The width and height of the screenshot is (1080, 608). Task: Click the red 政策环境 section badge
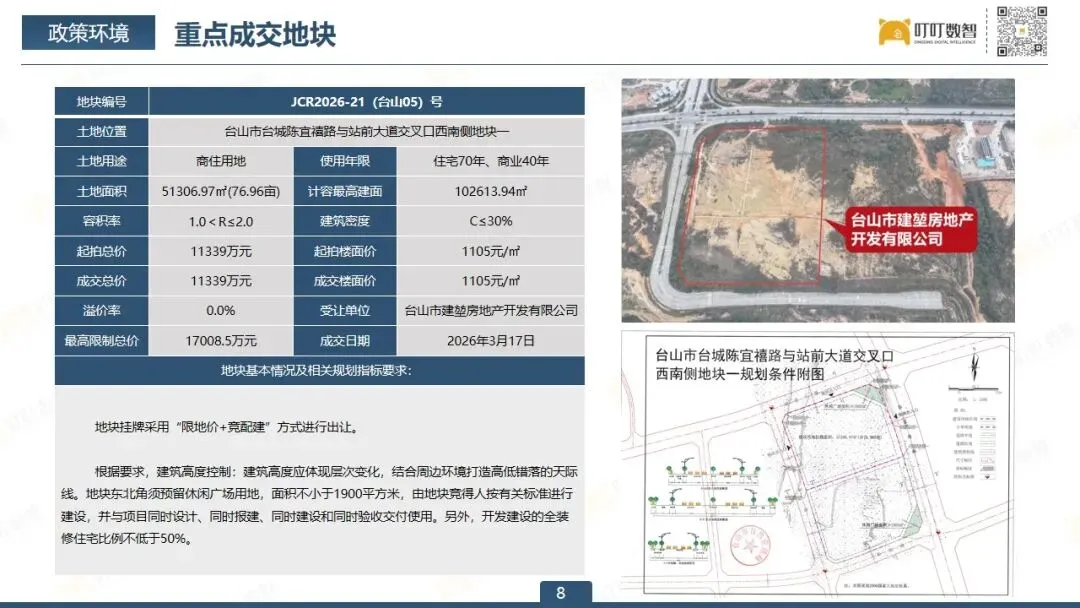coord(87,31)
